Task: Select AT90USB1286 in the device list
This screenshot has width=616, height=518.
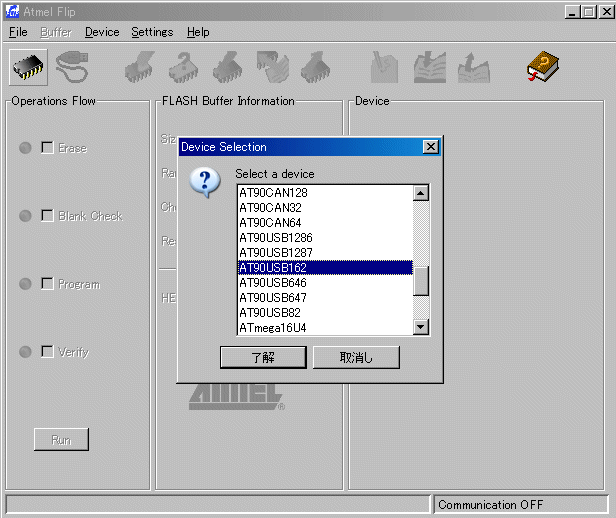Action: point(325,238)
